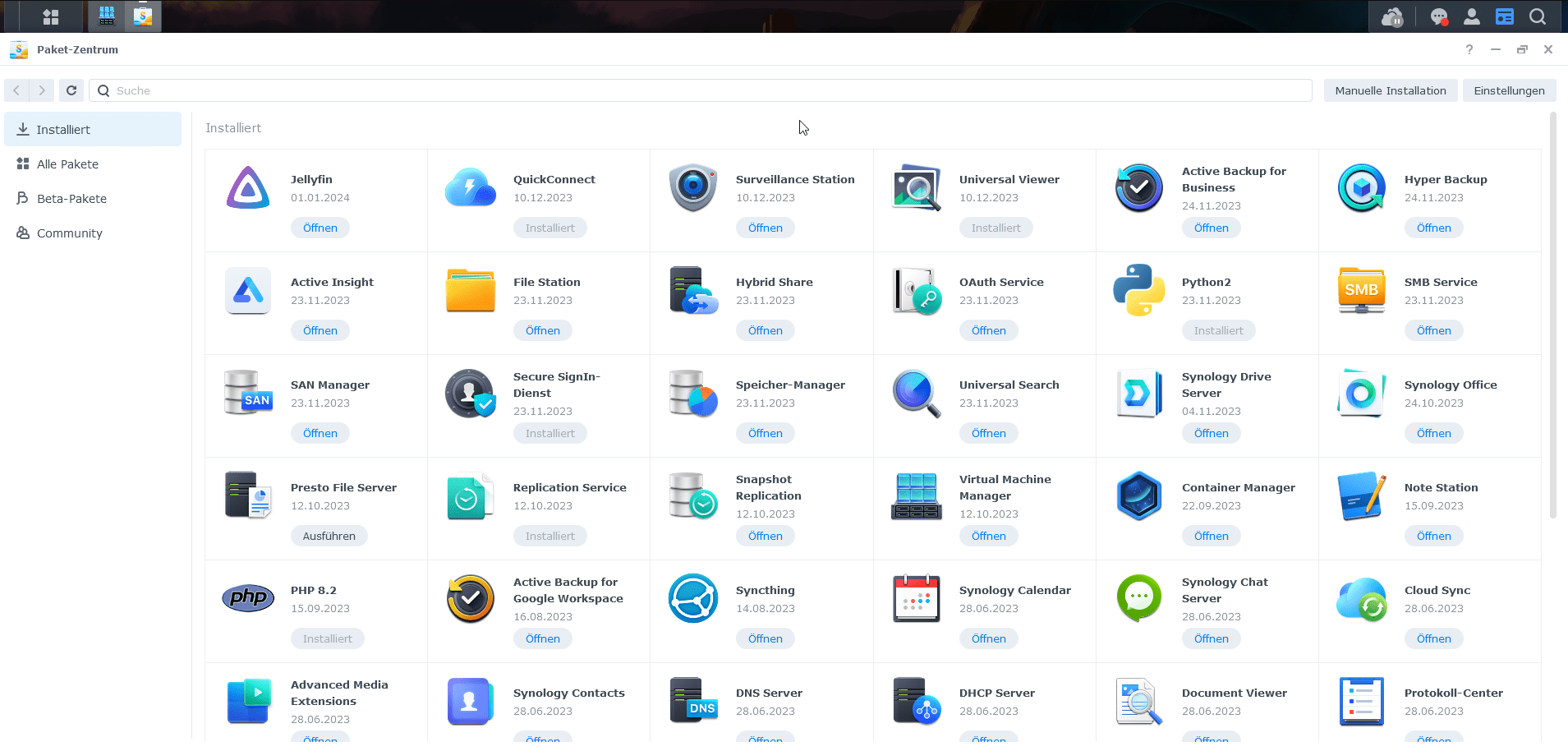1568x751 pixels.
Task: Switch to Paket-Zentrum taskbar window
Action: coord(143,16)
